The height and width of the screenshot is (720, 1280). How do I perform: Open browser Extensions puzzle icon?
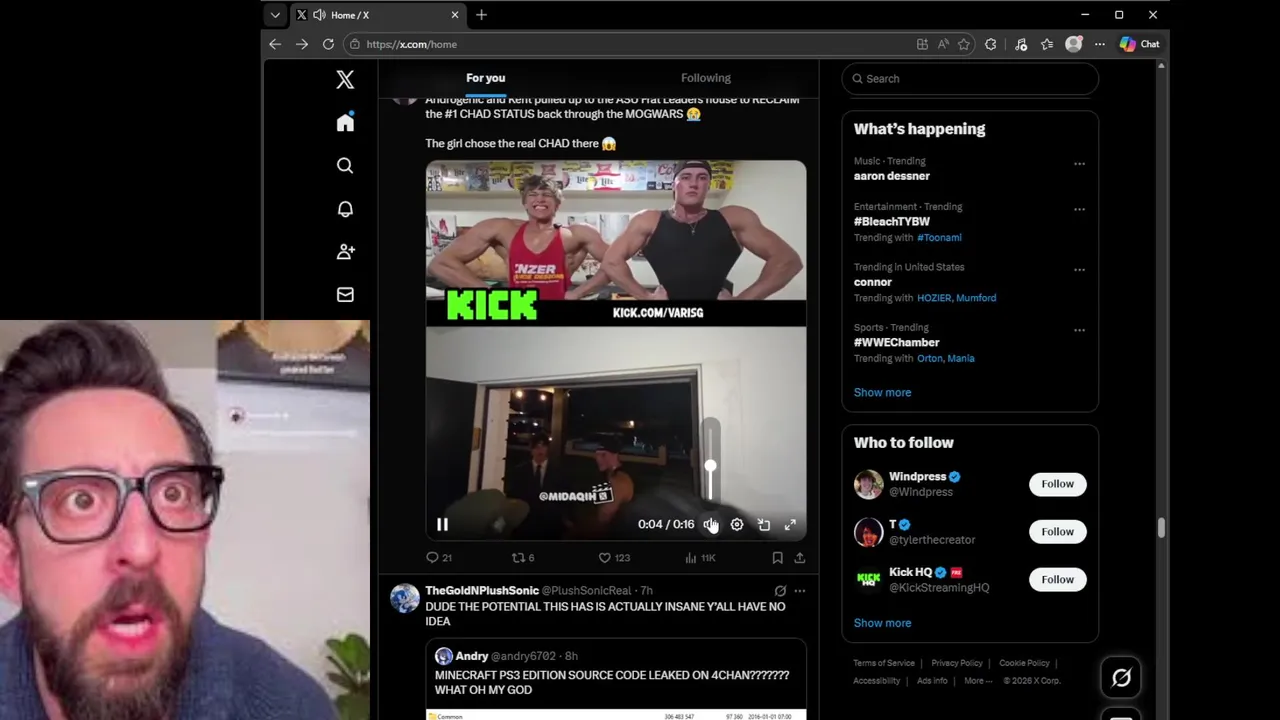(x=991, y=44)
